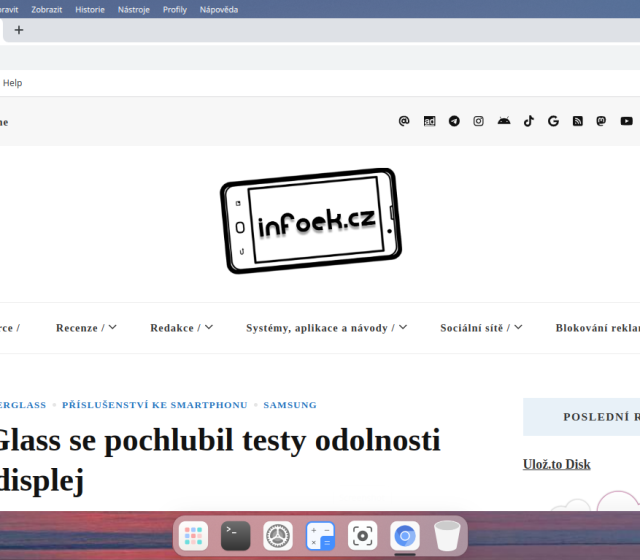
Task: Click the Instagram icon in header
Action: pyautogui.click(x=479, y=121)
